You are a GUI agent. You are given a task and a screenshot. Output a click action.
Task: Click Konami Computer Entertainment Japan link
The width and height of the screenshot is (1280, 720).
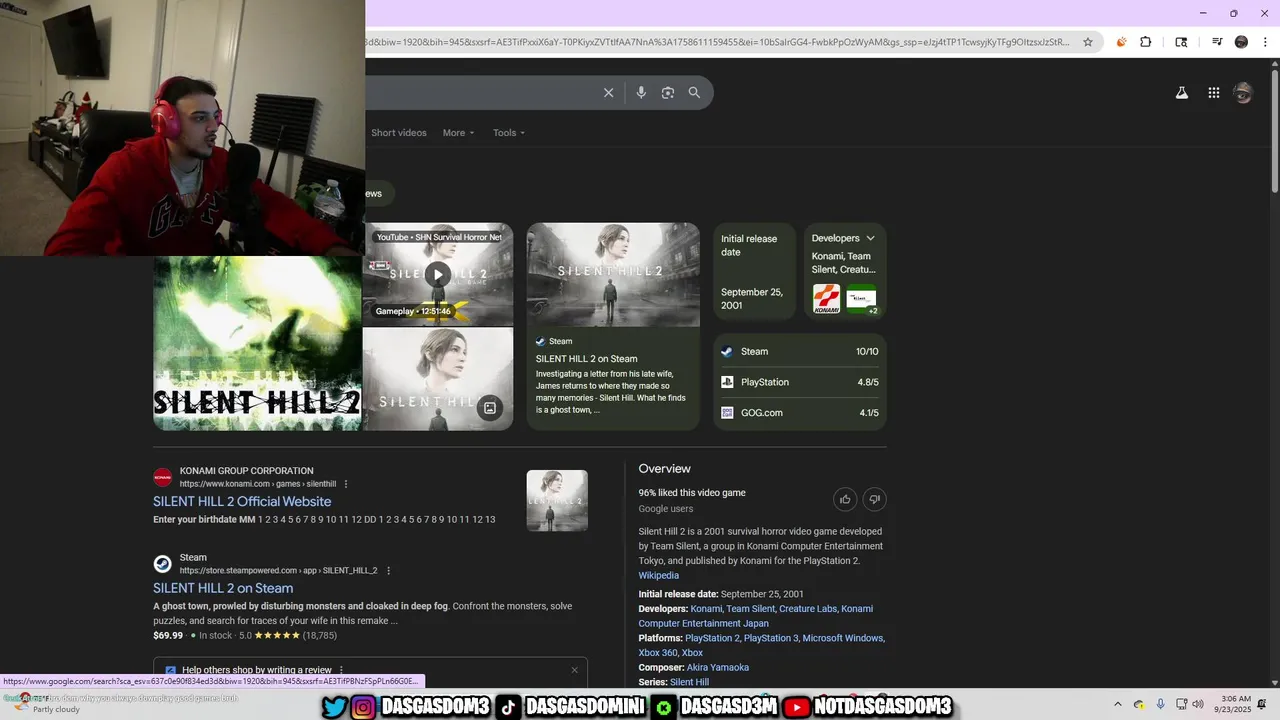[756, 616]
